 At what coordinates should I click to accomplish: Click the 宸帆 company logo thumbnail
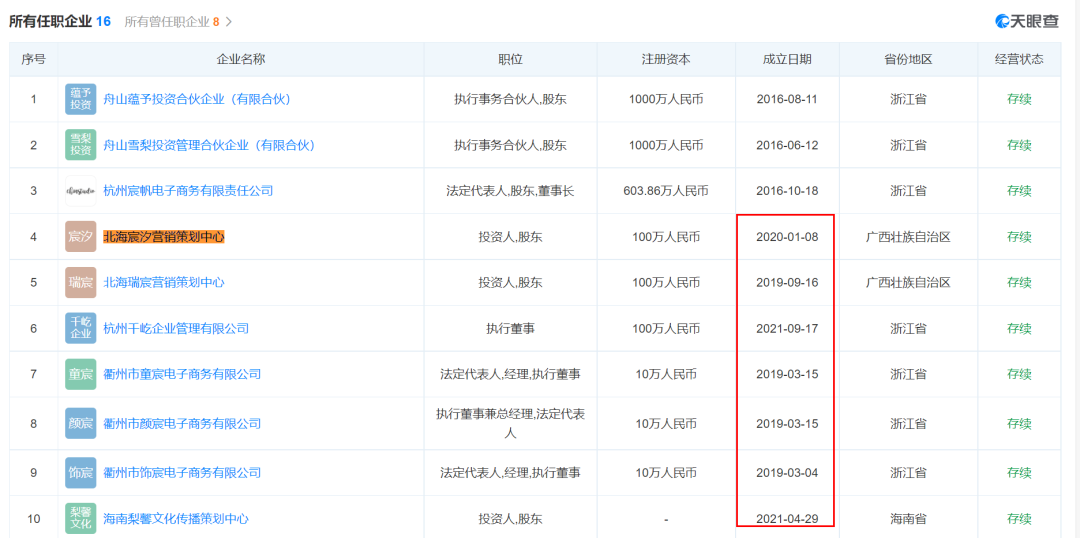point(81,191)
